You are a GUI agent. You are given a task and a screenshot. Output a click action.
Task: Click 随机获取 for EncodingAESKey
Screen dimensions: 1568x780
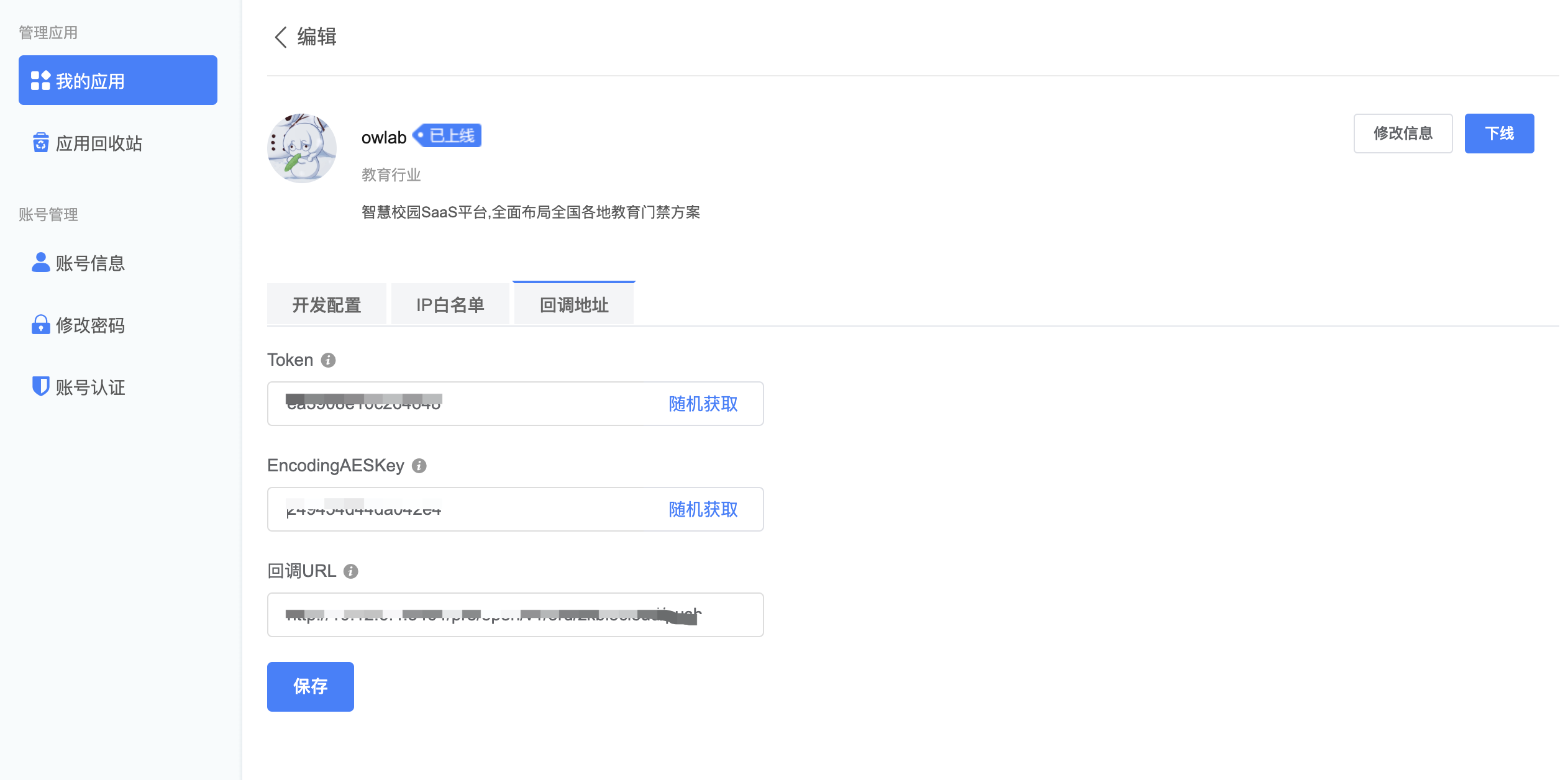coord(703,510)
